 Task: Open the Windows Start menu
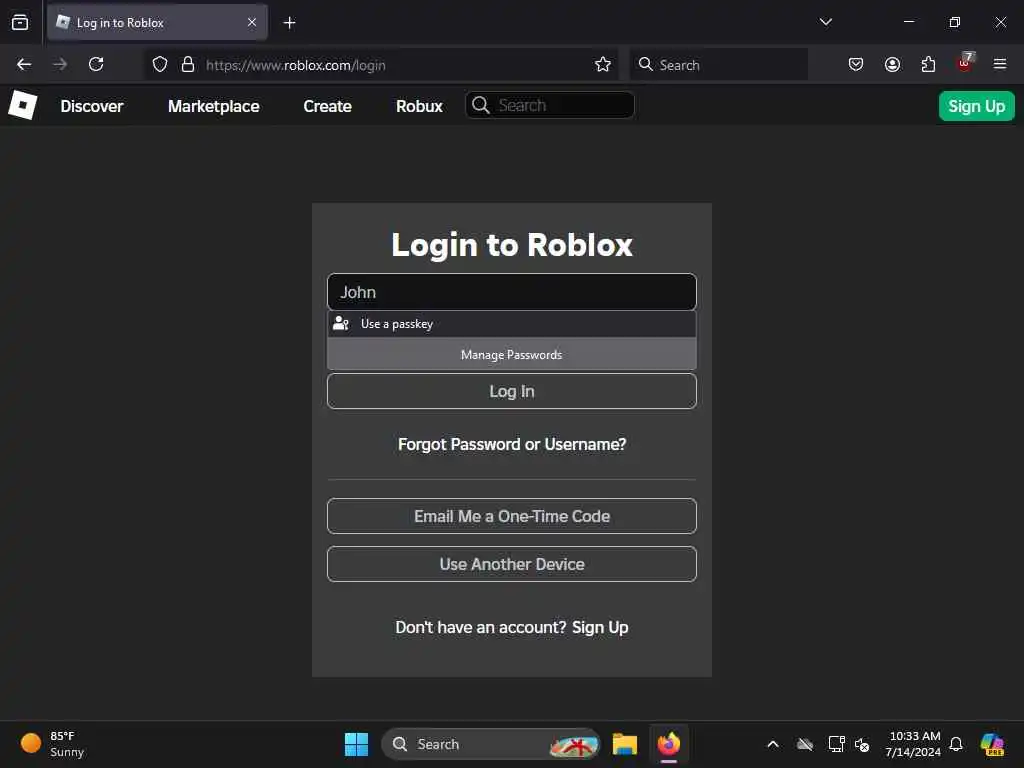[357, 744]
